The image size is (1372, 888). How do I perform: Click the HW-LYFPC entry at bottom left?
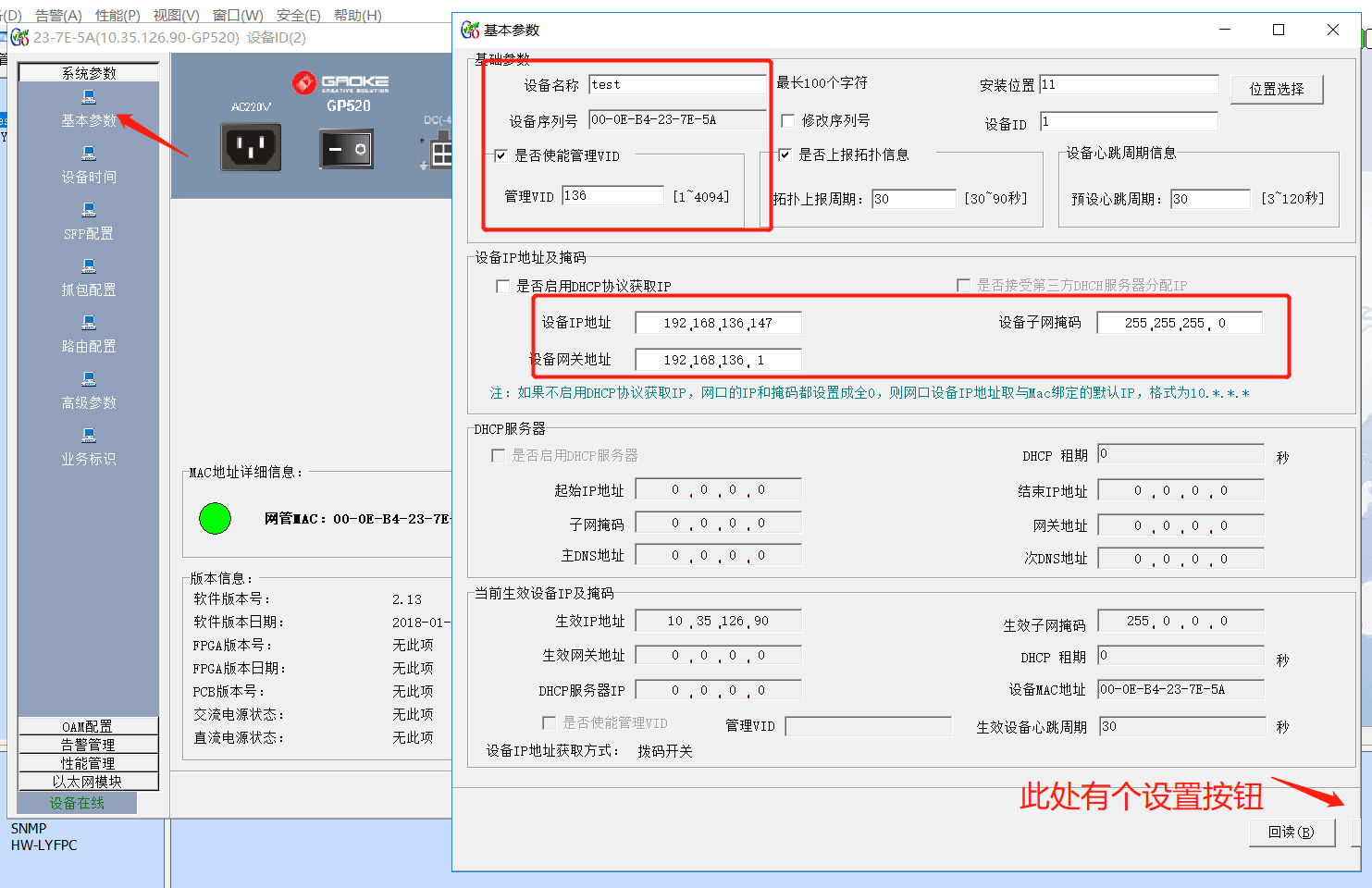click(x=44, y=845)
